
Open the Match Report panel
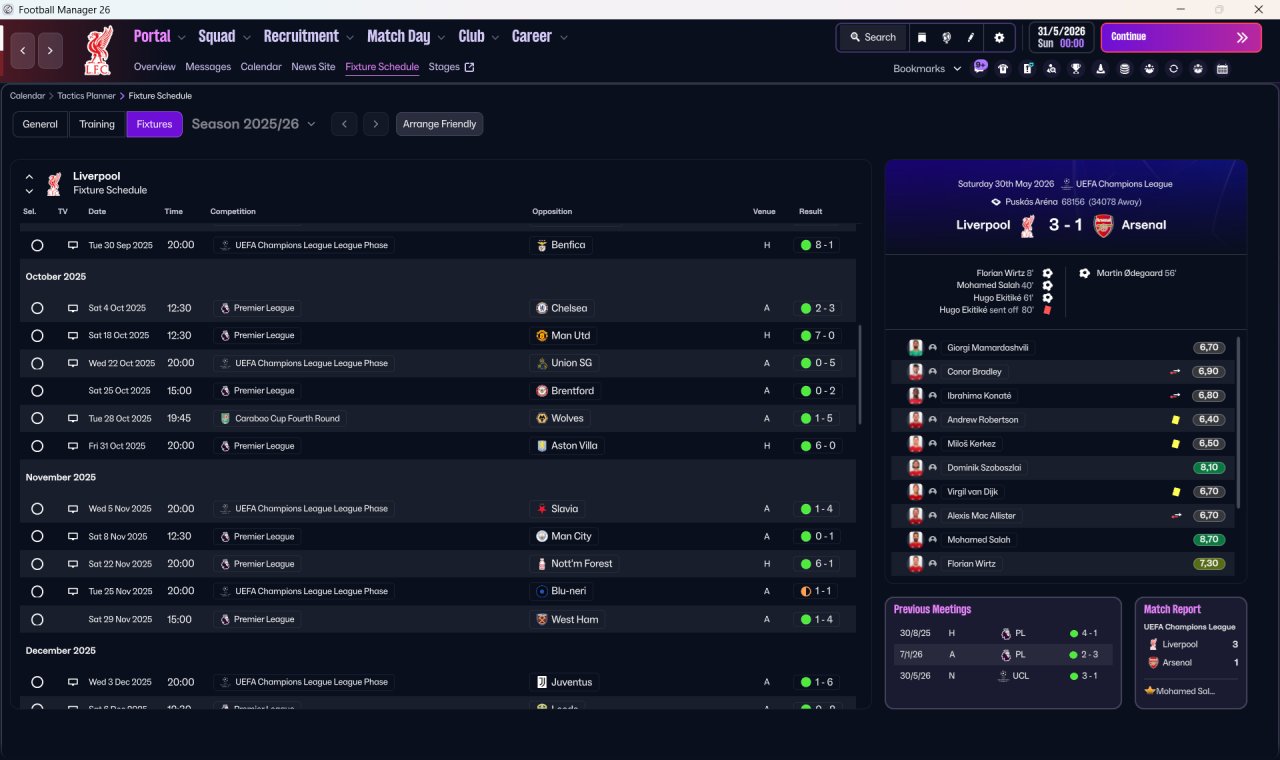tap(1191, 653)
